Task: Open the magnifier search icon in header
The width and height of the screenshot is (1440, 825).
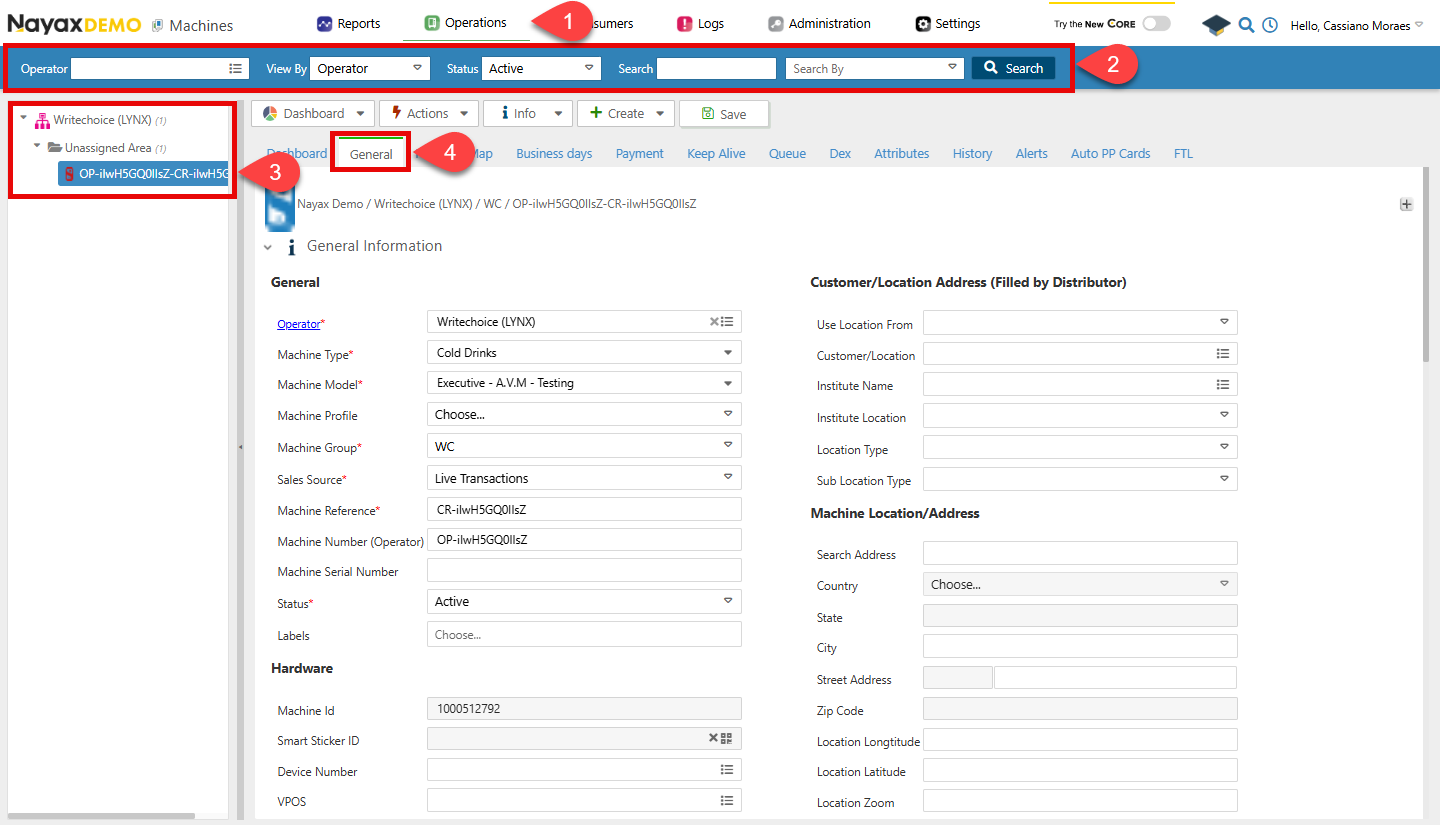Action: pos(1246,25)
